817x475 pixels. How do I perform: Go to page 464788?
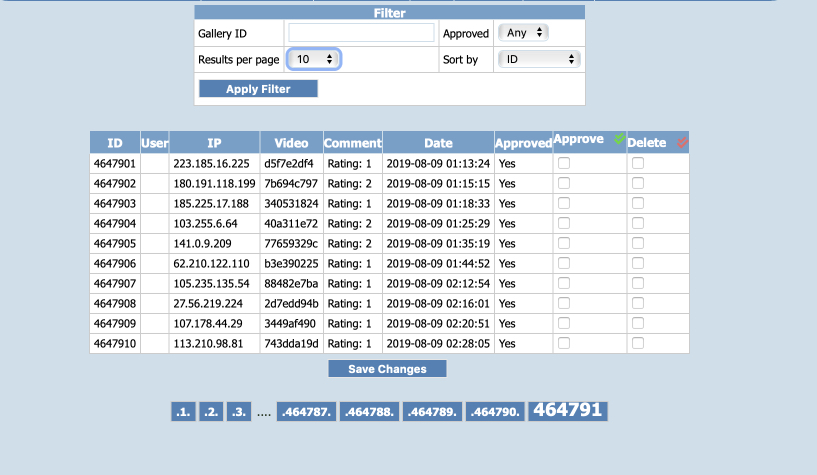tap(369, 411)
